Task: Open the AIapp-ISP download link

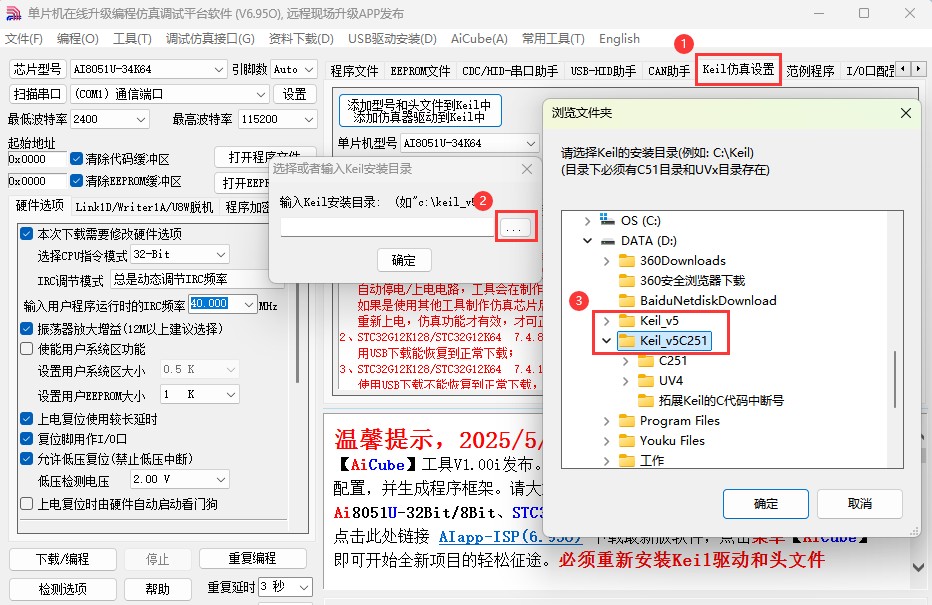Action: 510,537
